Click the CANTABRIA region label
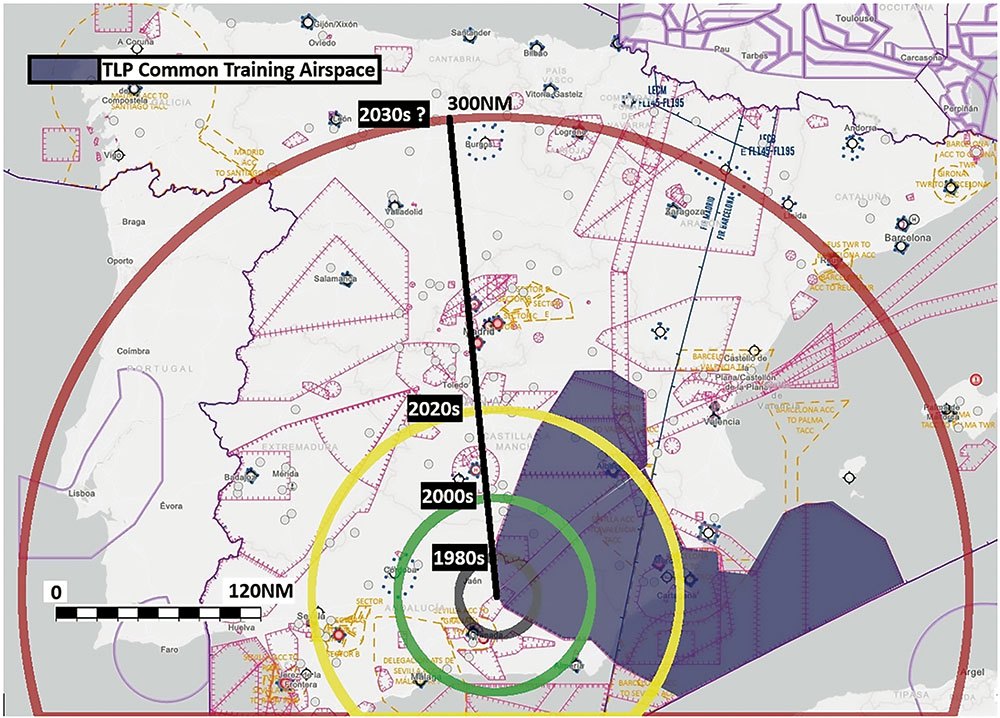Image resolution: width=1000 pixels, height=718 pixels. 455,59
